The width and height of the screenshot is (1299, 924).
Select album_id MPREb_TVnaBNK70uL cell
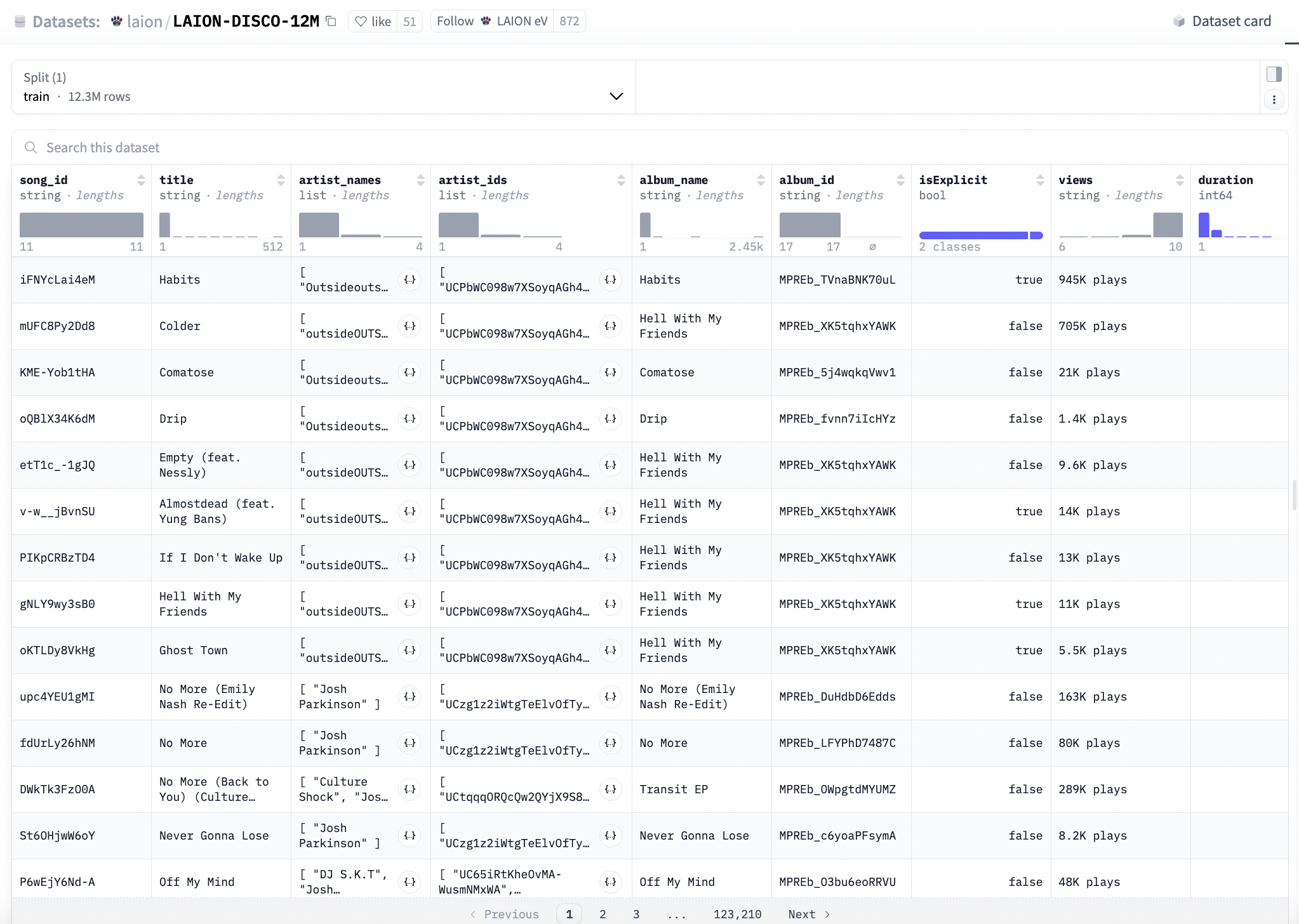841,280
